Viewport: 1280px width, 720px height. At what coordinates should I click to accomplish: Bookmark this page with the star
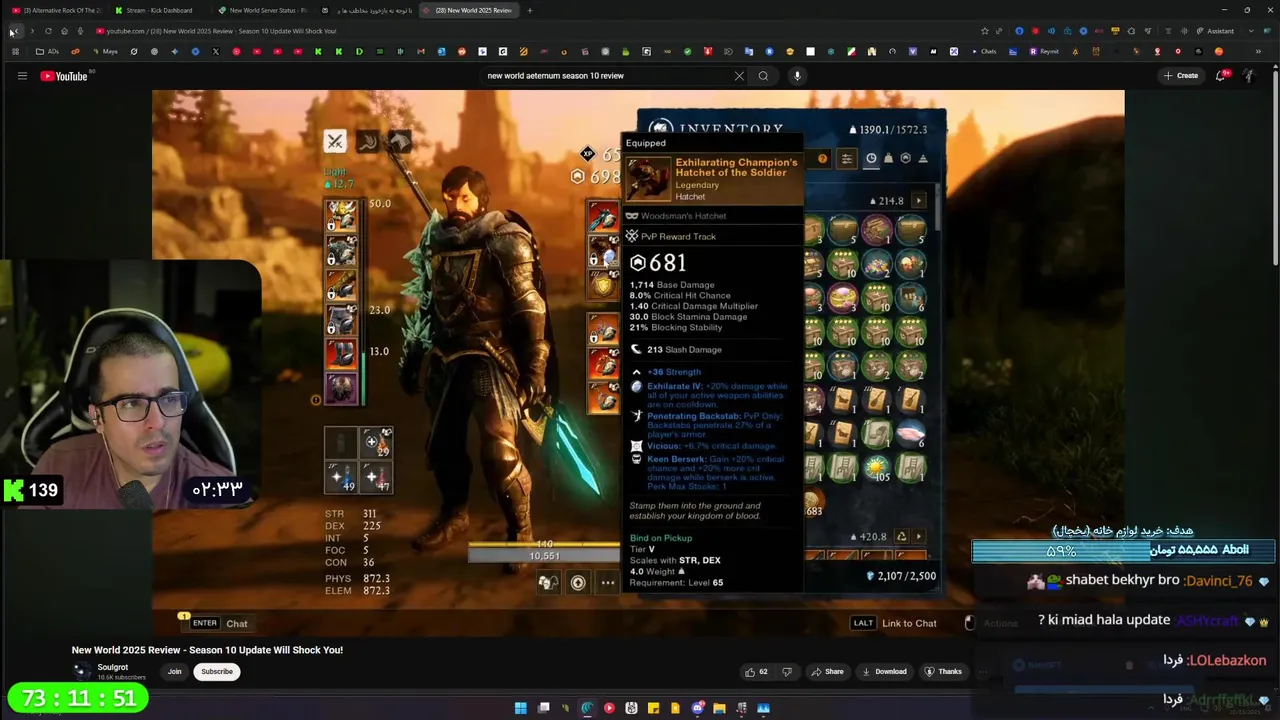coord(985,31)
